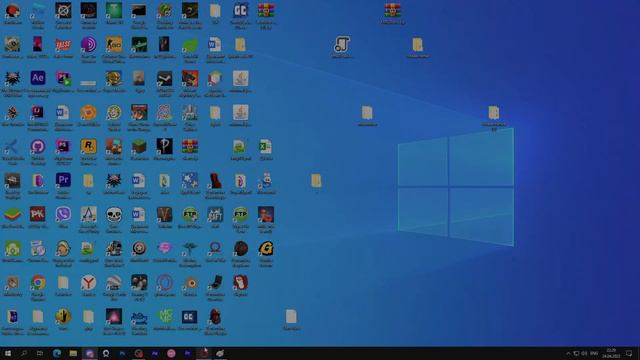This screenshot has height=360, width=640.
Task: Select the yellow G desktop icon
Action: tap(265, 248)
